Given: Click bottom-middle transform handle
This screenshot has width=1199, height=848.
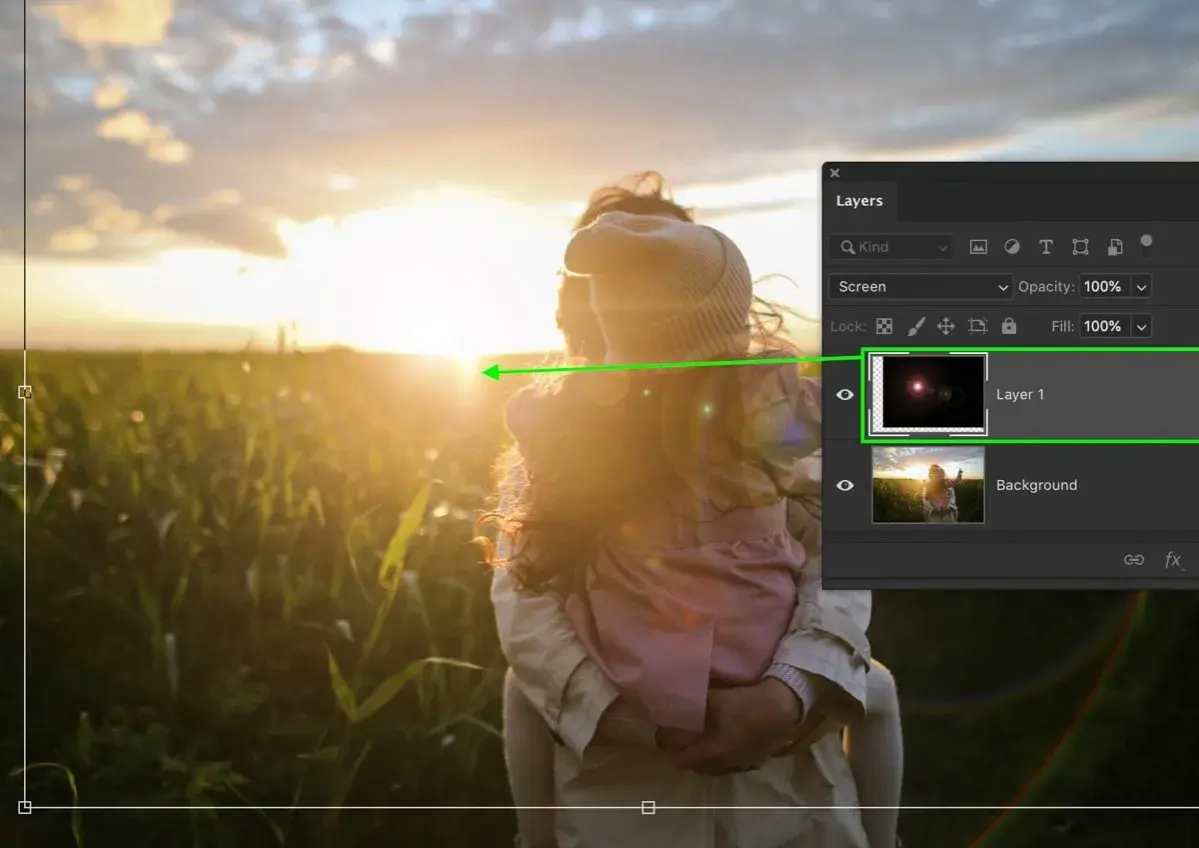Looking at the screenshot, I should pyautogui.click(x=648, y=807).
